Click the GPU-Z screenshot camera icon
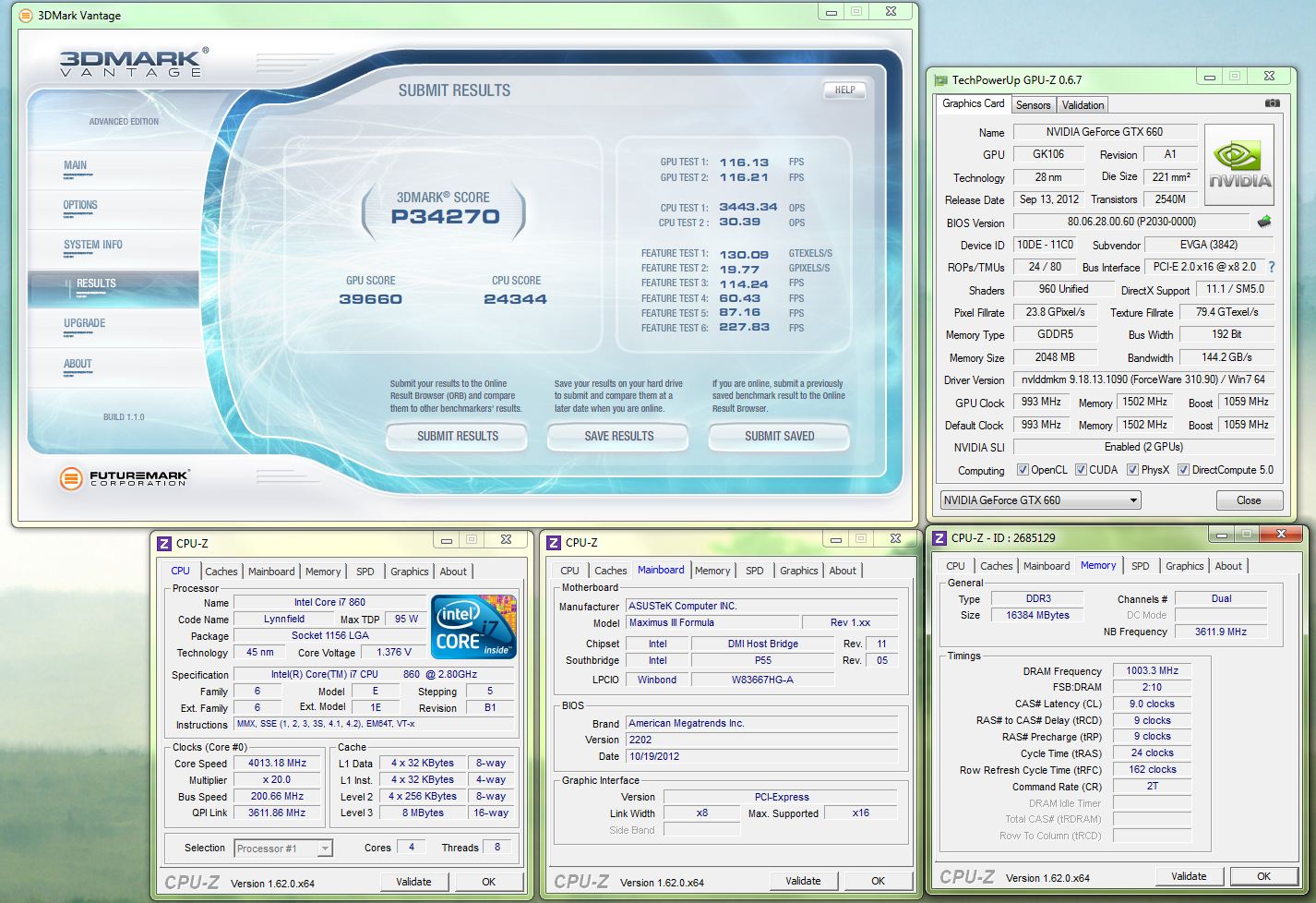Image resolution: width=1316 pixels, height=903 pixels. click(x=1272, y=103)
